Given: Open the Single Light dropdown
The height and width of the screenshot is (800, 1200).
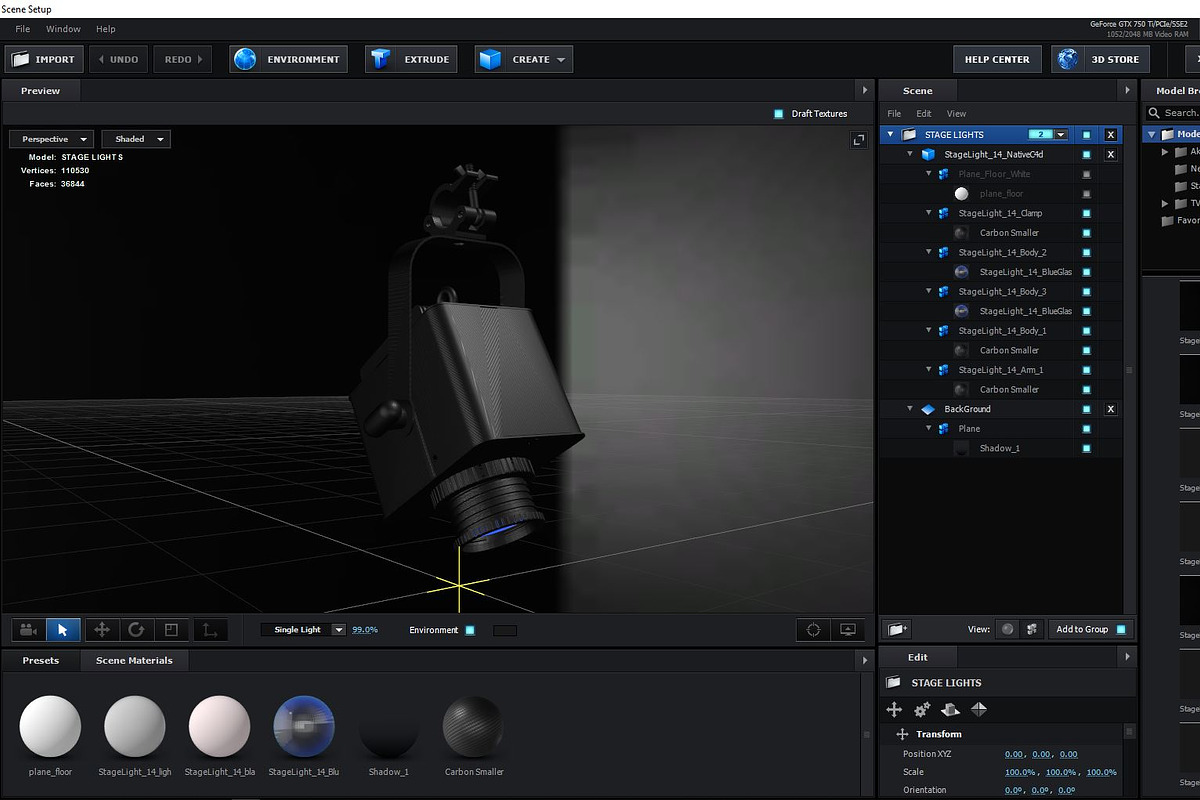Looking at the screenshot, I should pos(304,630).
